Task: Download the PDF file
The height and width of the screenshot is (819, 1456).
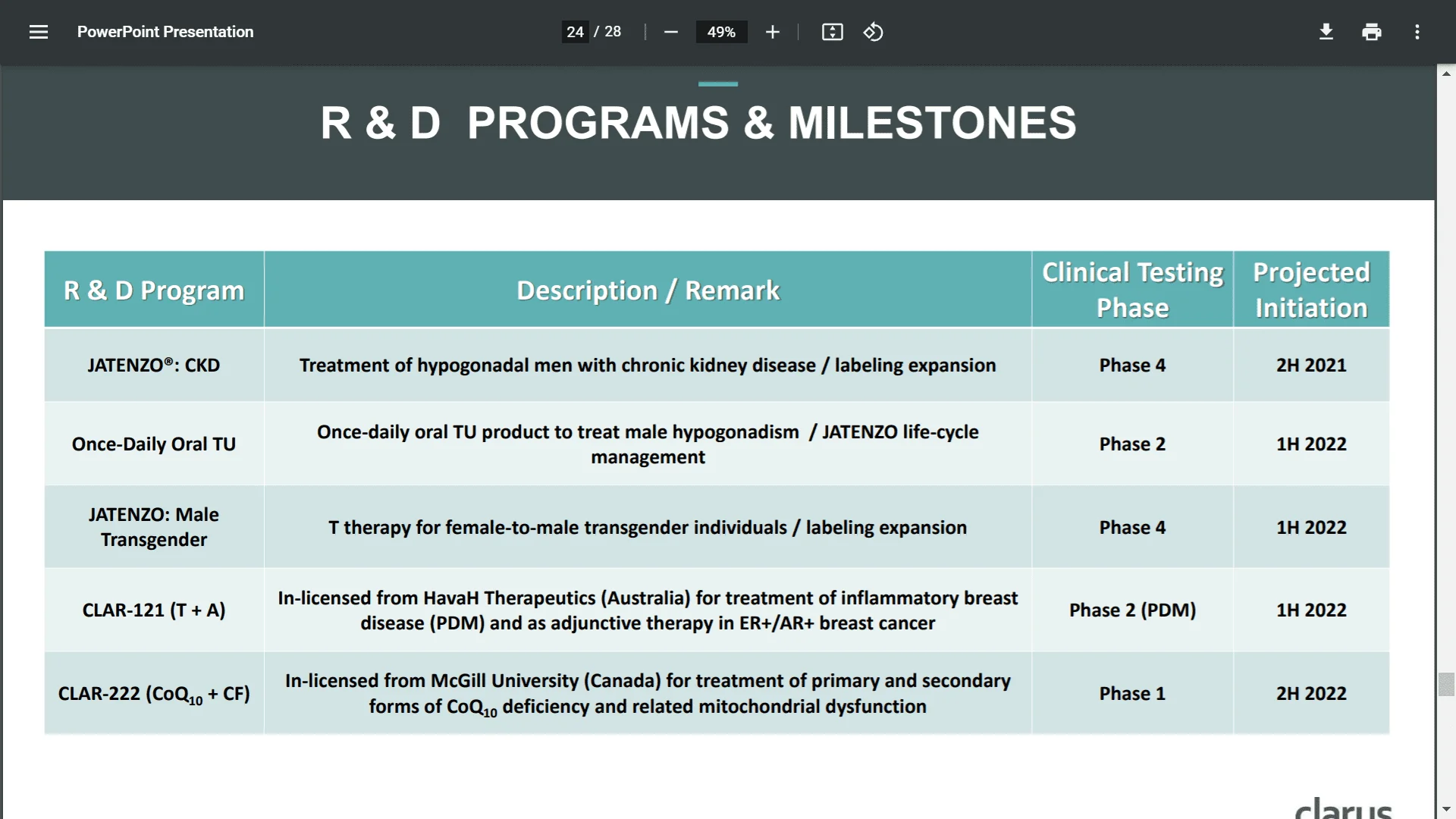Action: [x=1326, y=32]
